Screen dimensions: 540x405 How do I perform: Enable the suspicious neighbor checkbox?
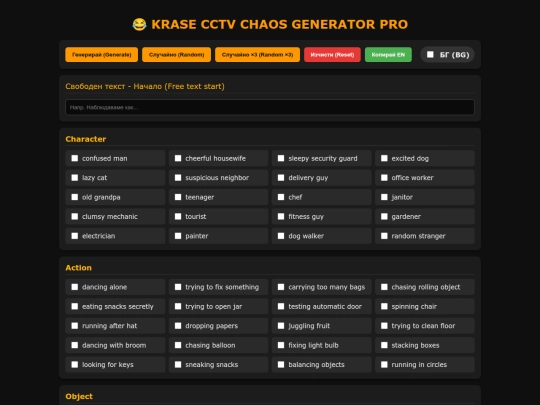click(178, 177)
